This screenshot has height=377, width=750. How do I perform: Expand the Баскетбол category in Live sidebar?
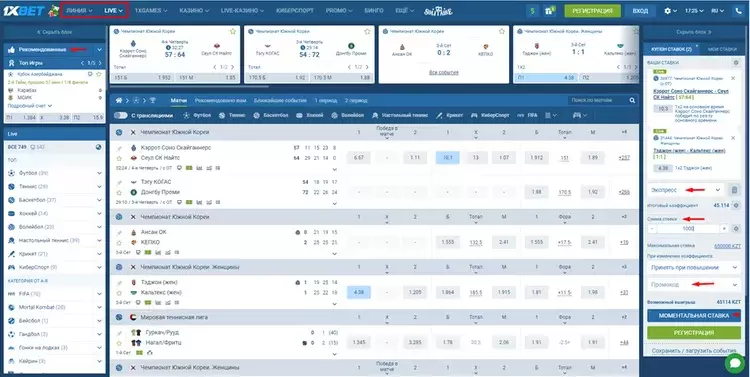tap(99, 200)
